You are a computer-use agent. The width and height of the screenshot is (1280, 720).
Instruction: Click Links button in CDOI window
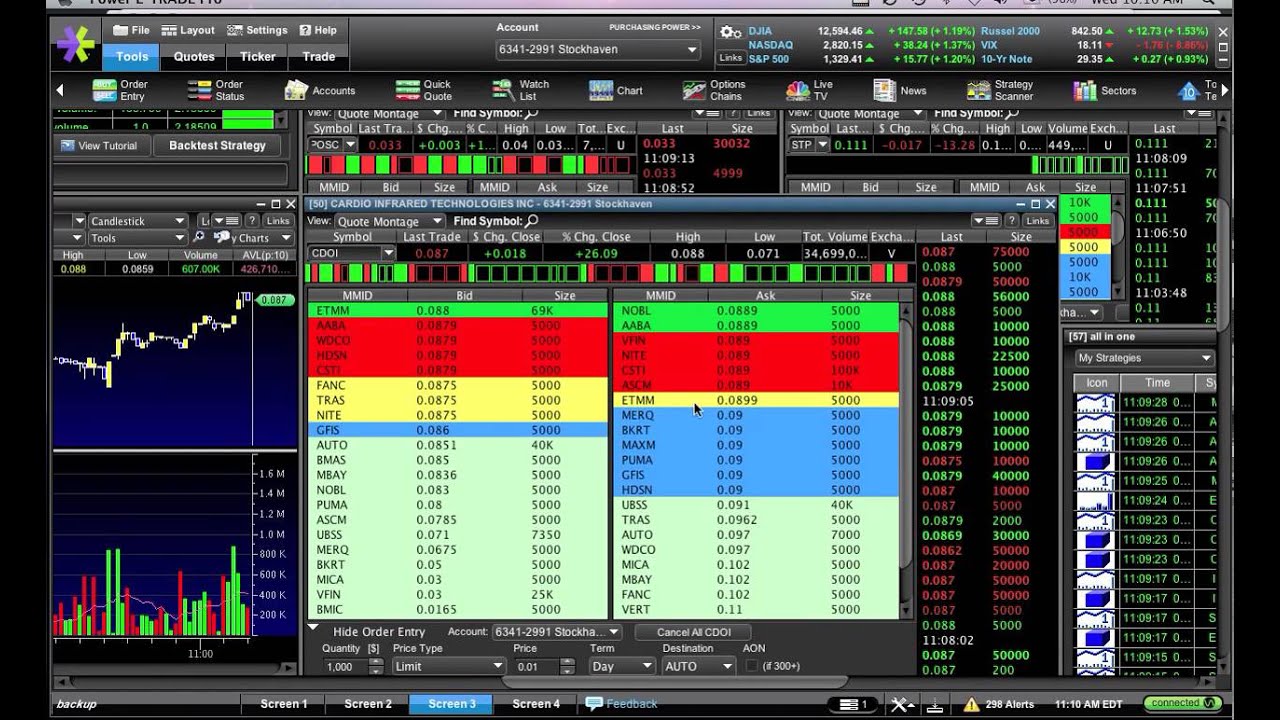pyautogui.click(x=1038, y=221)
